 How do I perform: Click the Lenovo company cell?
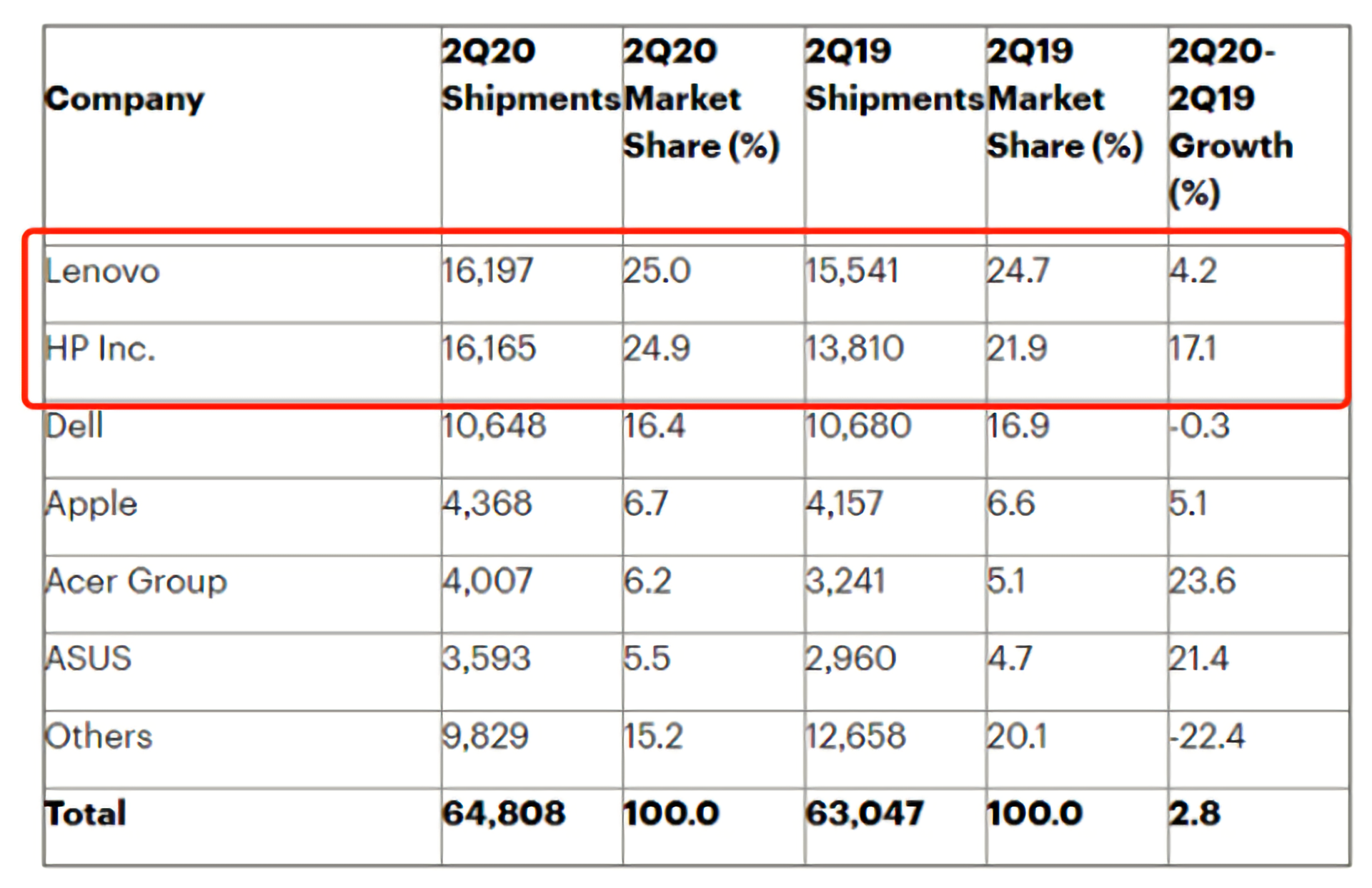pos(102,271)
